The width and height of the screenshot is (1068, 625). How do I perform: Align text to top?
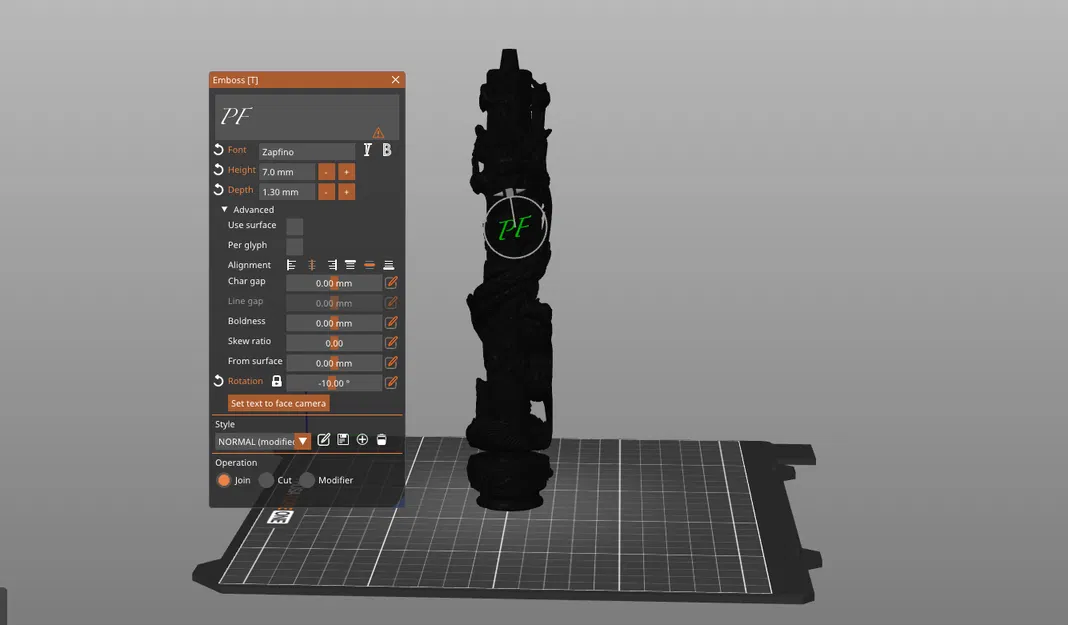tap(350, 265)
